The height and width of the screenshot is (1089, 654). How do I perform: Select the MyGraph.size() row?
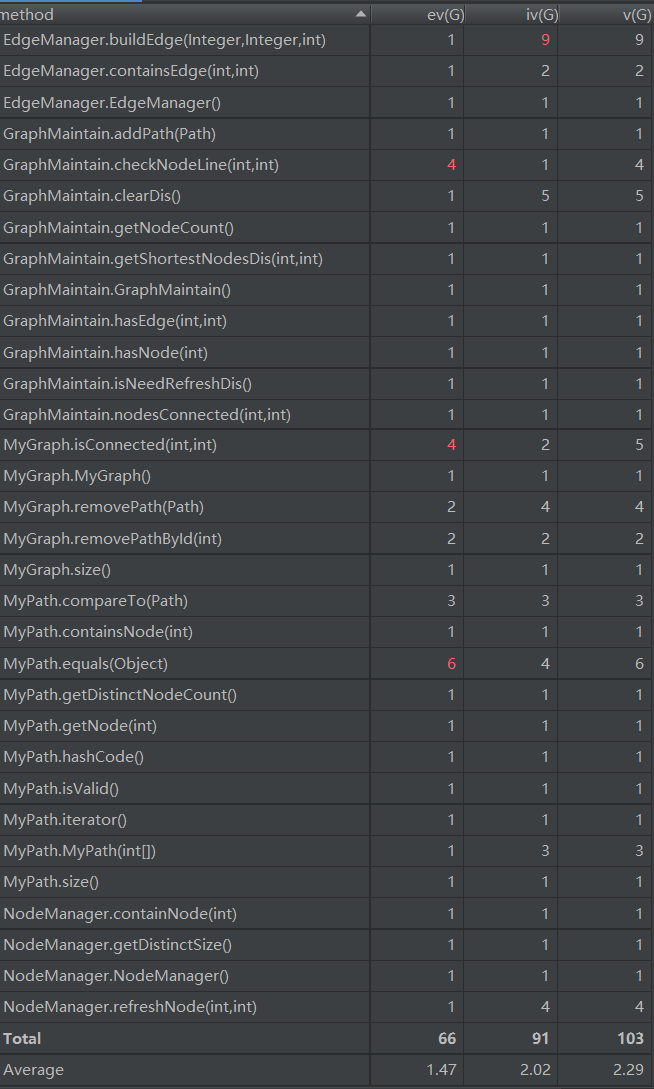tap(327, 570)
